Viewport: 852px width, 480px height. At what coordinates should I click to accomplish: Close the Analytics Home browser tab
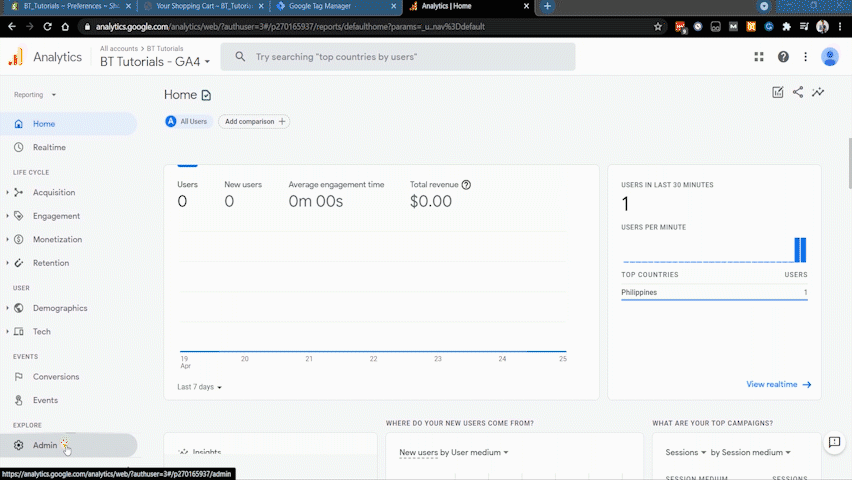pyautogui.click(x=526, y=7)
